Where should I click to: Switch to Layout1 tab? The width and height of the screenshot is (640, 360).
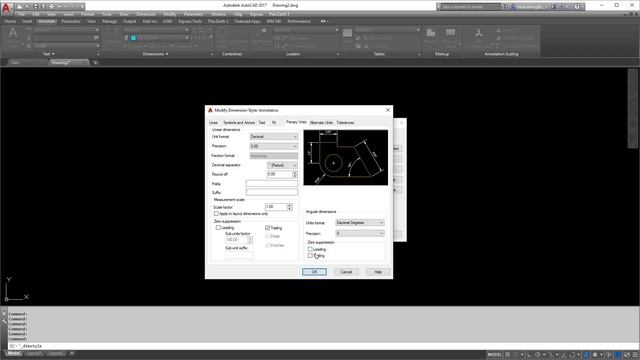pyautogui.click(x=34, y=353)
